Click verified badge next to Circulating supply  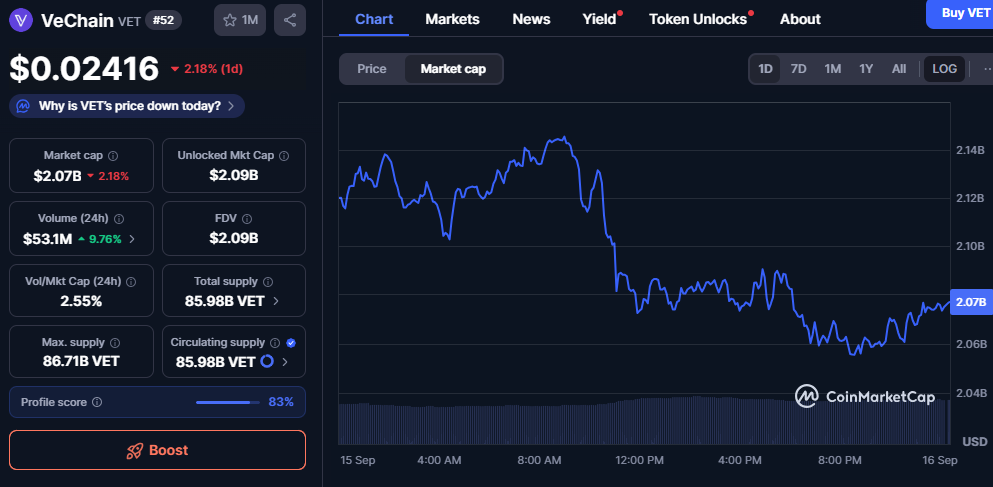(291, 343)
